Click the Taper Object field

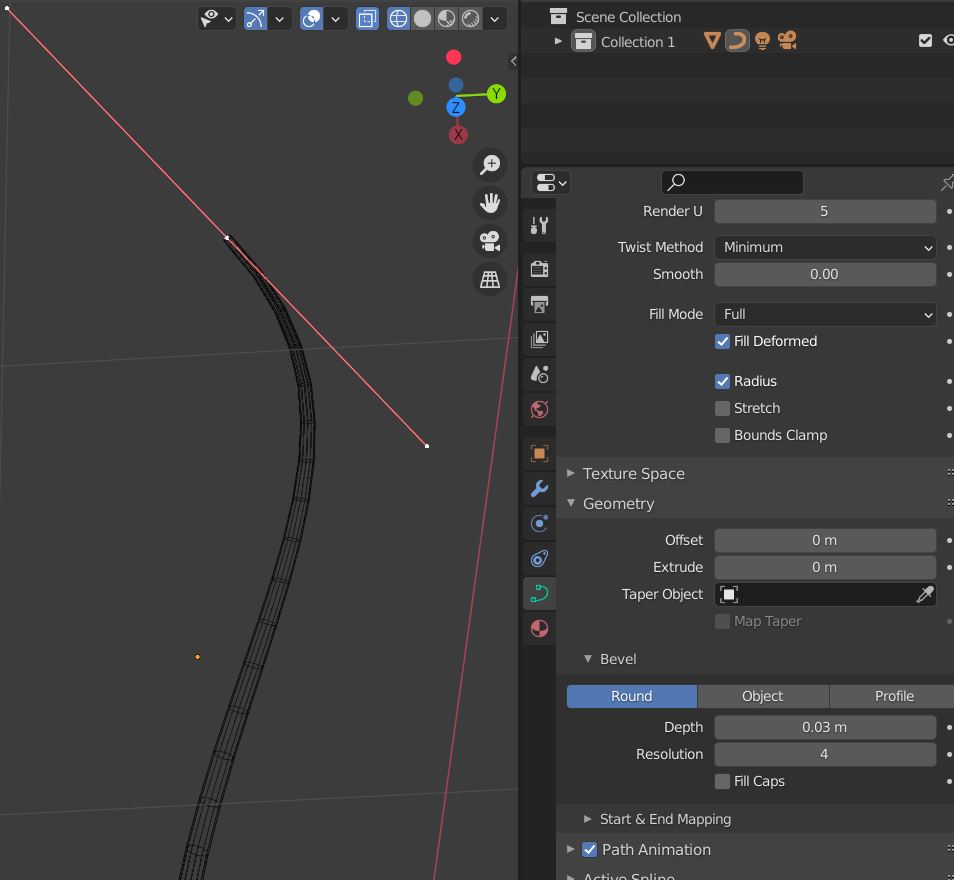[825, 594]
